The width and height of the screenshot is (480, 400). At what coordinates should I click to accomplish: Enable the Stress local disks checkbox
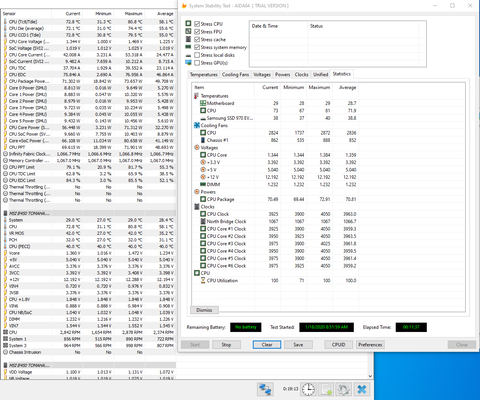point(197,55)
